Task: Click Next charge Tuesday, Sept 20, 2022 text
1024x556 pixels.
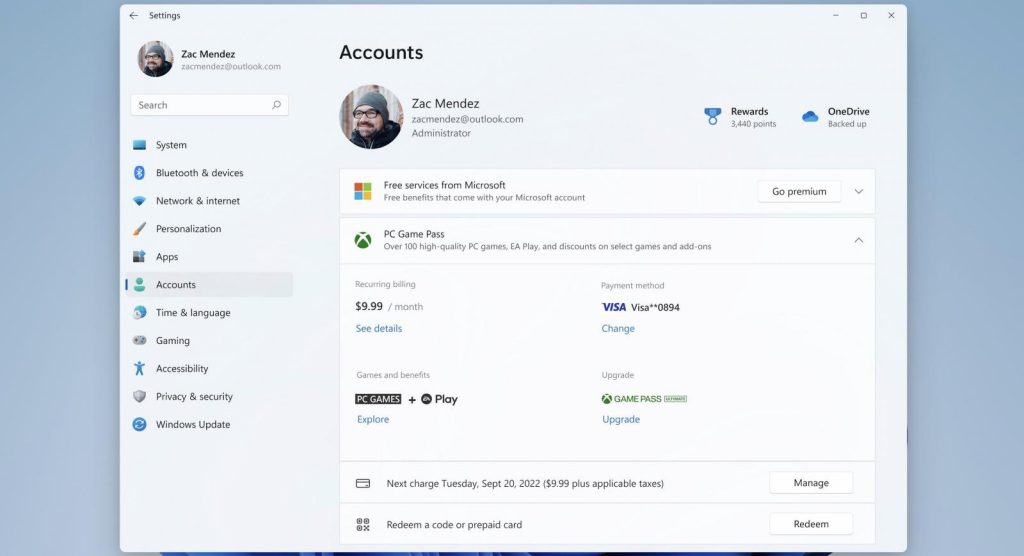Action: pos(525,483)
